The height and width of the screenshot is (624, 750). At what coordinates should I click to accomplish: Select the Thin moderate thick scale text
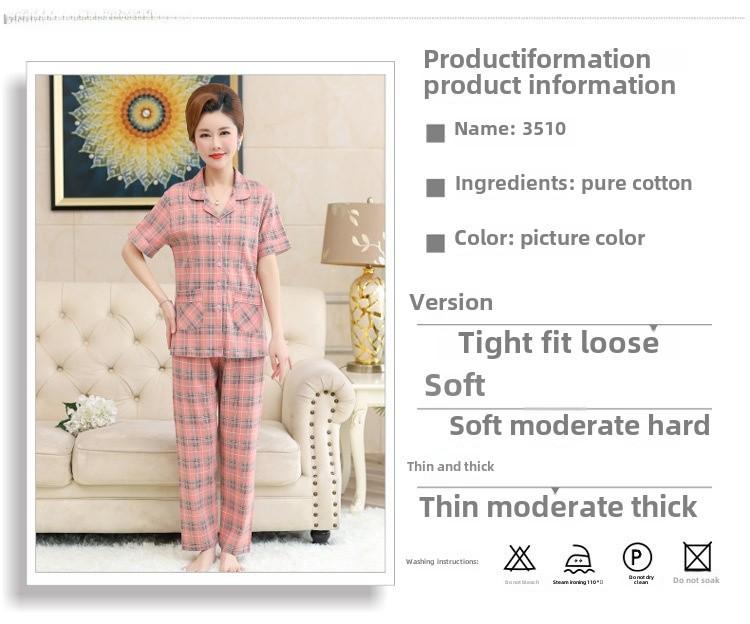(x=558, y=507)
